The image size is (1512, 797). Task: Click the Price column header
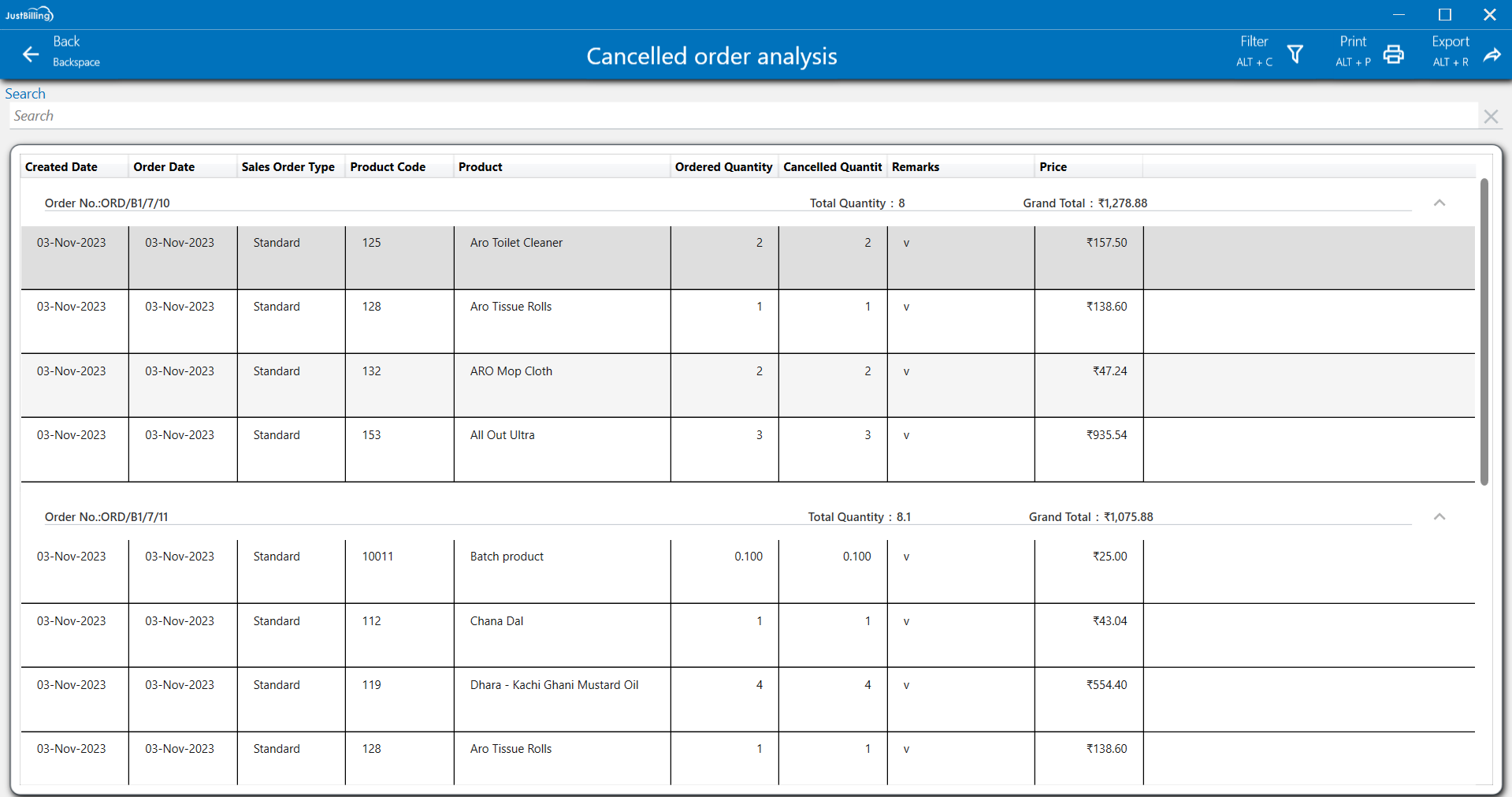pos(1053,167)
